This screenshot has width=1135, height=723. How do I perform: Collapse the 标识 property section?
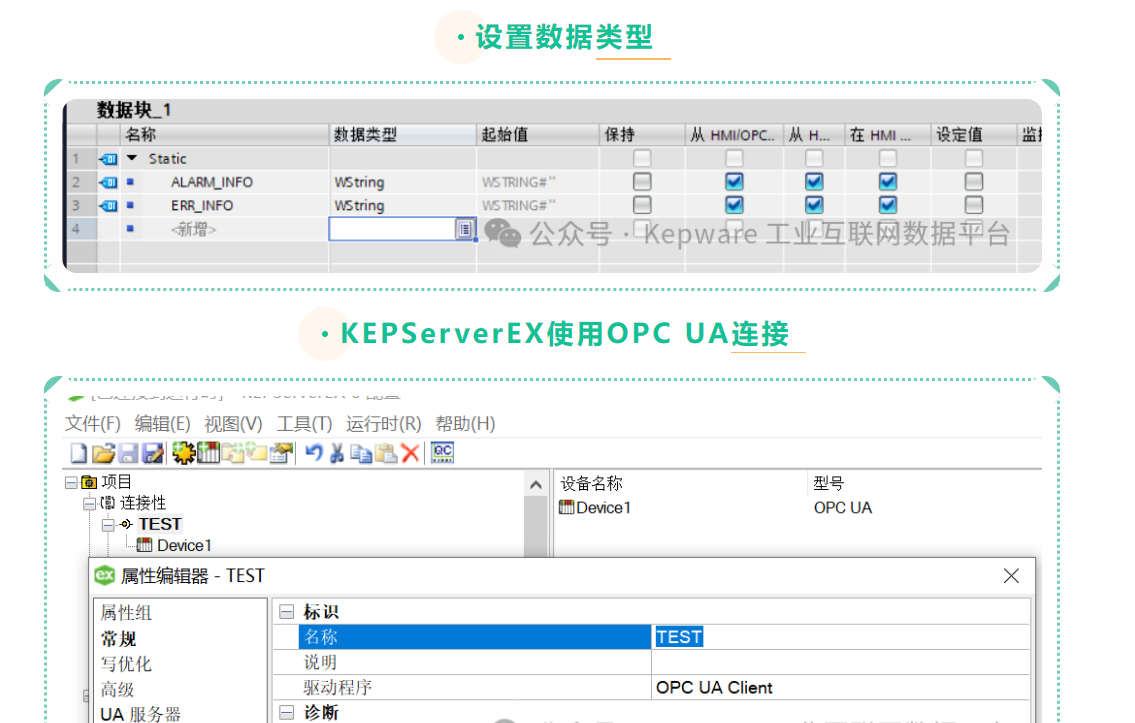(x=287, y=612)
